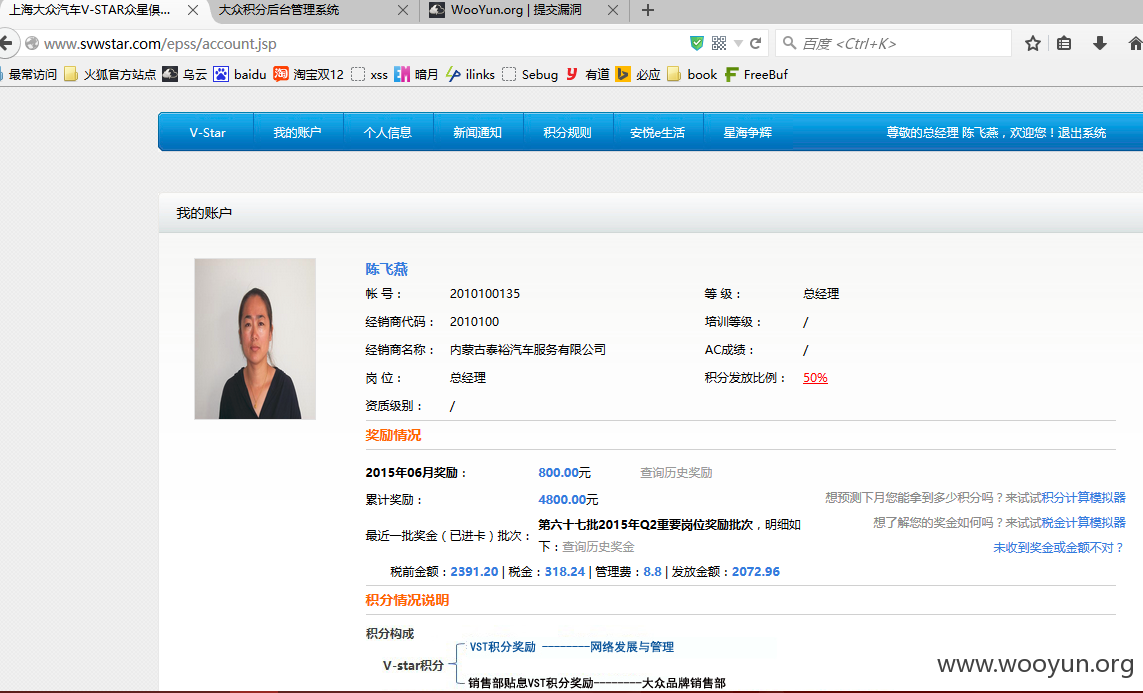Click the user profile photo

pyautogui.click(x=255, y=339)
